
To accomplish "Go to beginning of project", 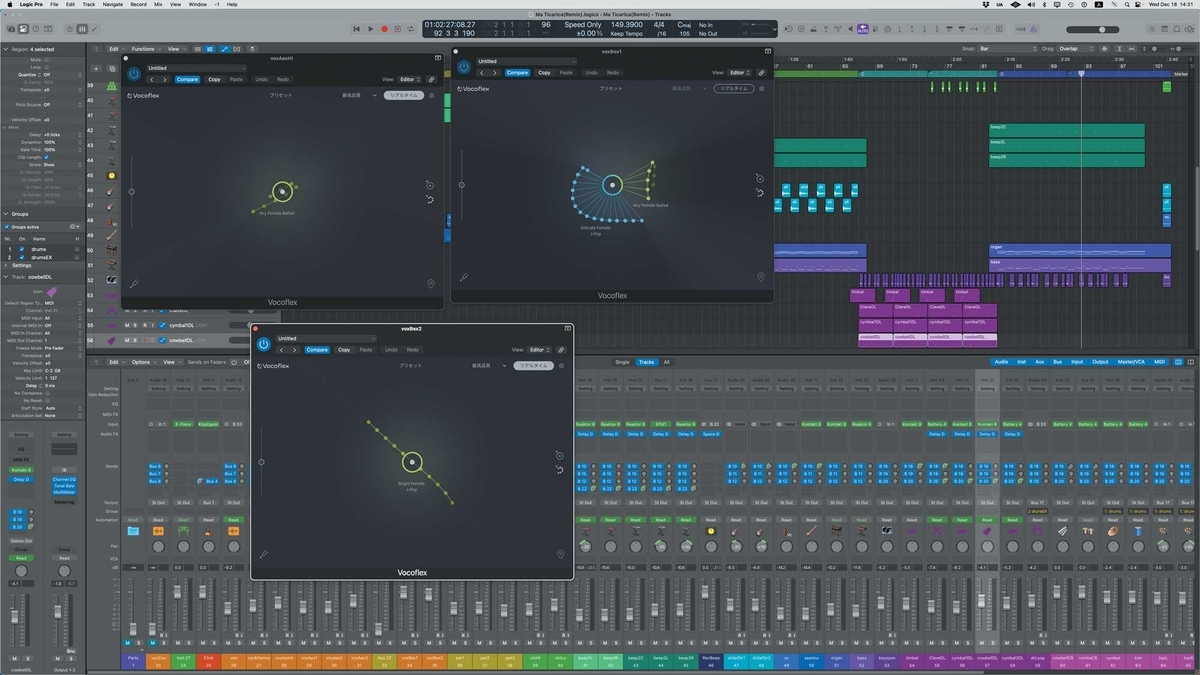I will 356,29.
